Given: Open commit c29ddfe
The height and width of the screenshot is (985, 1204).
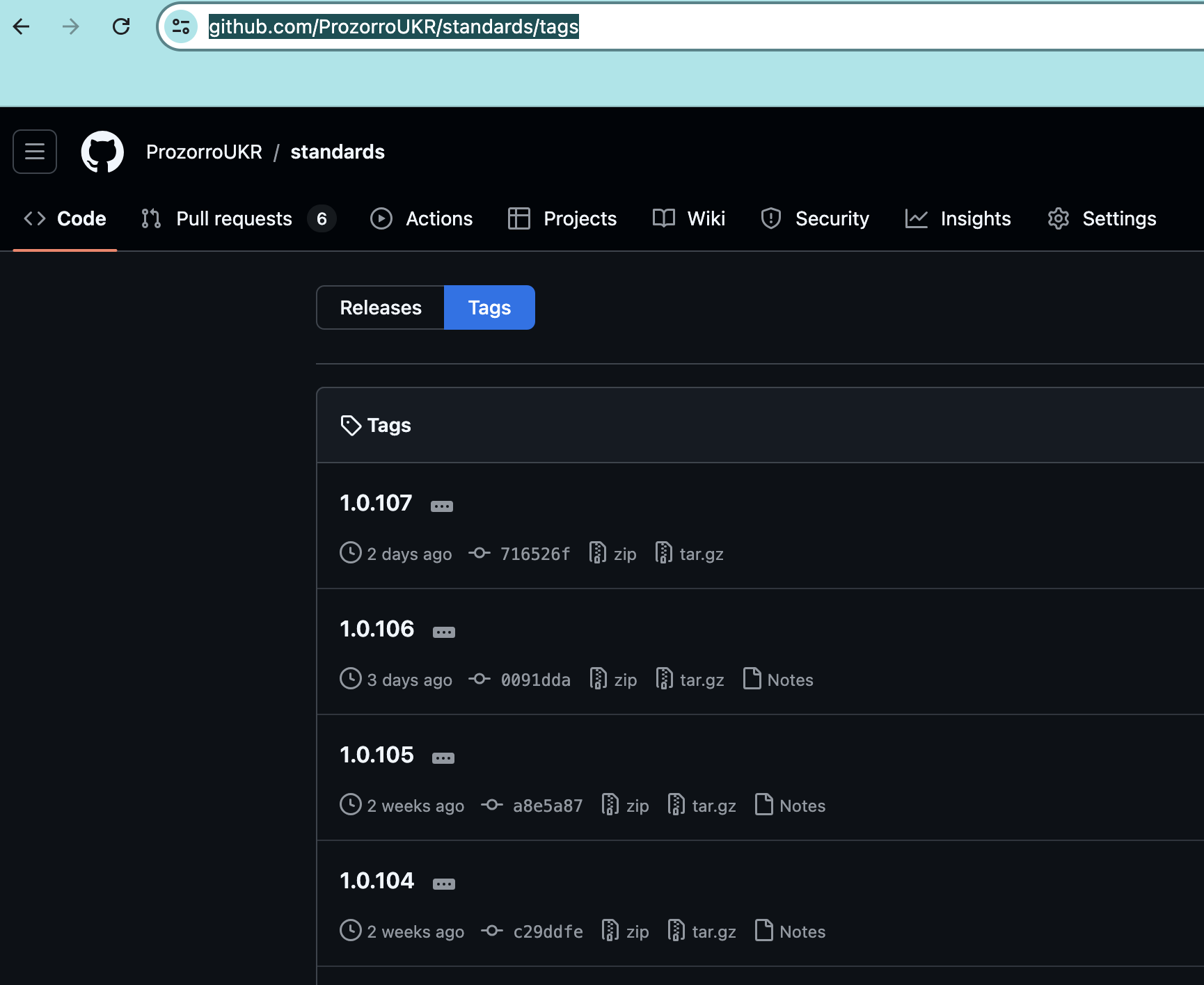Looking at the screenshot, I should tap(532, 931).
